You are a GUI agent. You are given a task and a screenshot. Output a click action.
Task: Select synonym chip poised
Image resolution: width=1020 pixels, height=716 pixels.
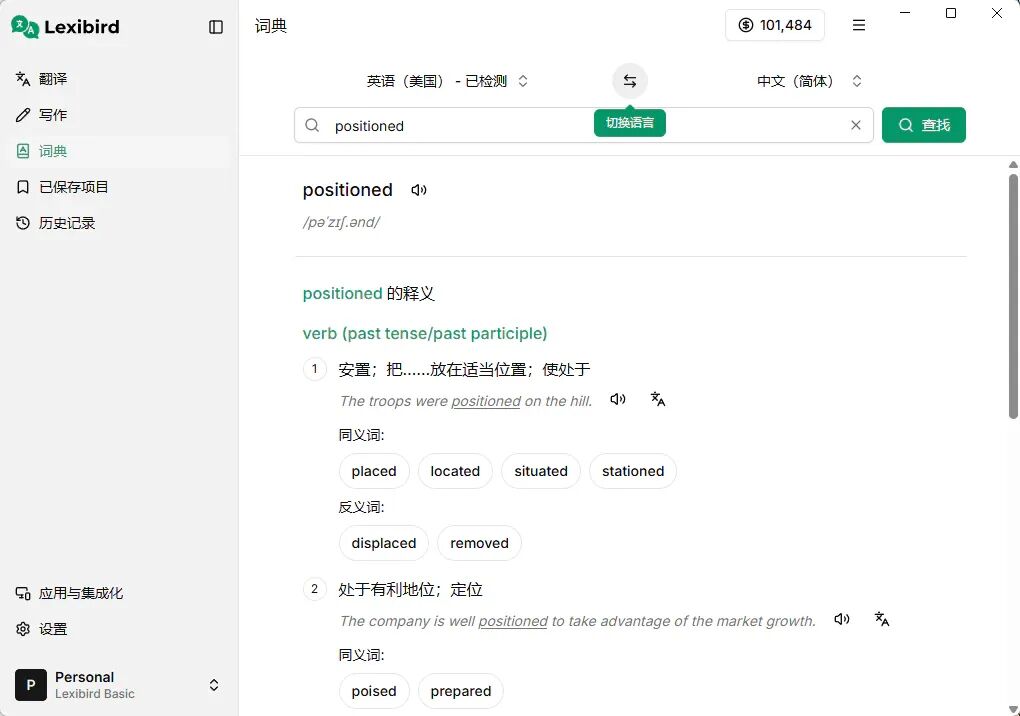374,691
